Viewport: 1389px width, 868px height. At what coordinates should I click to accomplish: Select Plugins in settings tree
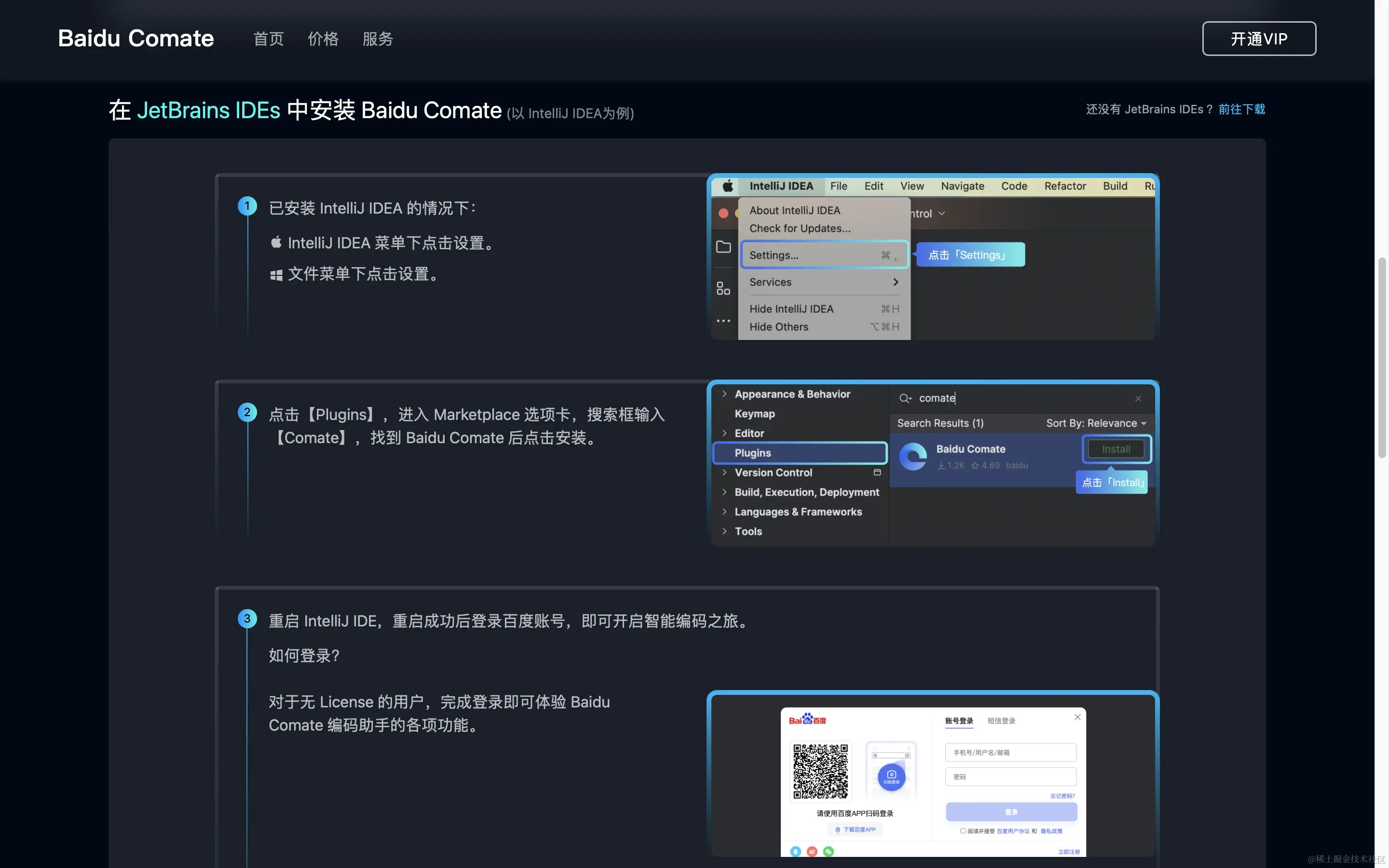[800, 452]
